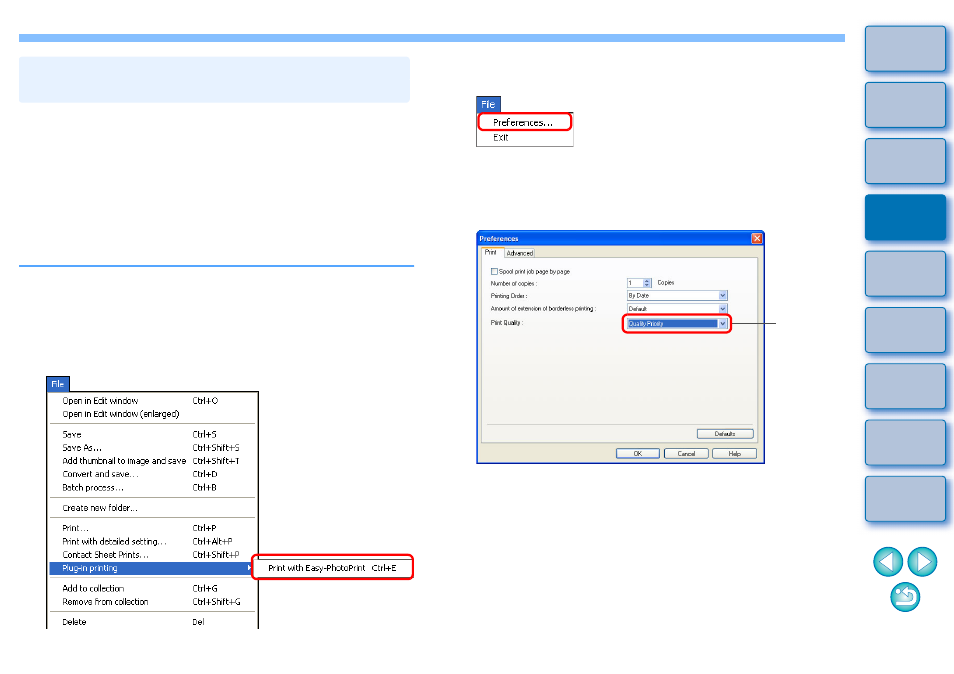Viewport: 954px width, 674px height.
Task: Select Open in Edit window menu item
Action: pyautogui.click(x=153, y=401)
